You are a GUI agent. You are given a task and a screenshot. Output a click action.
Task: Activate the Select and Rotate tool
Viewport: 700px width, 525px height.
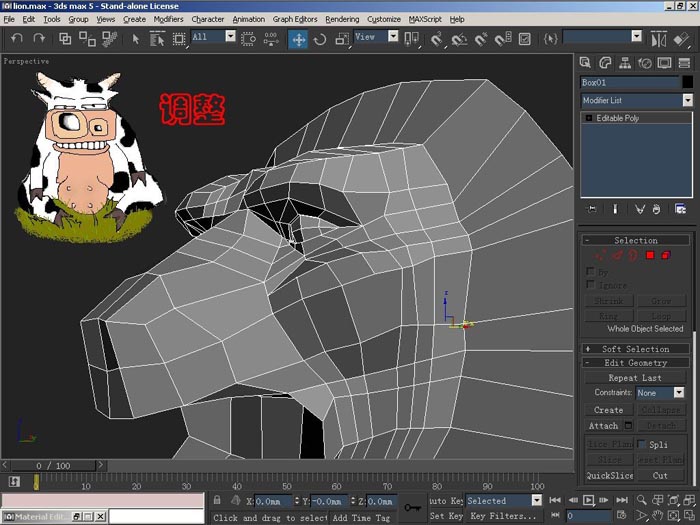click(x=320, y=39)
